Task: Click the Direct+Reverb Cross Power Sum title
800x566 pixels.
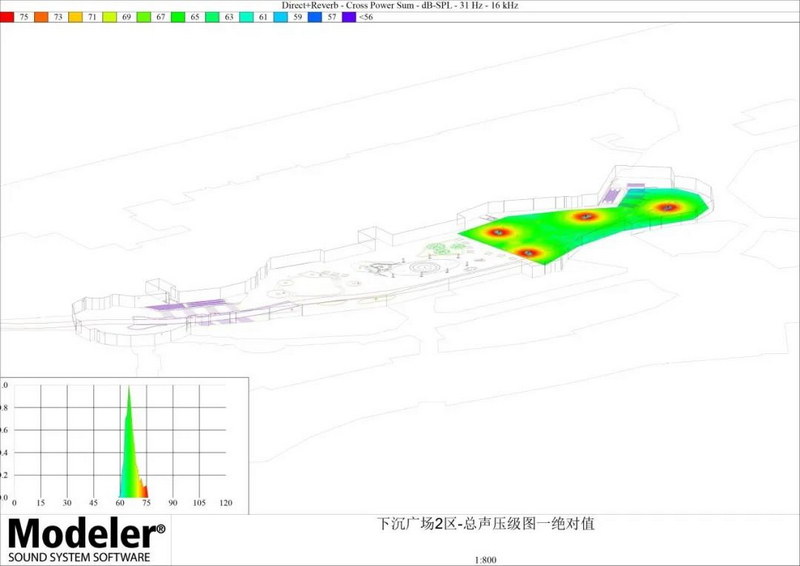Action: pos(400,6)
